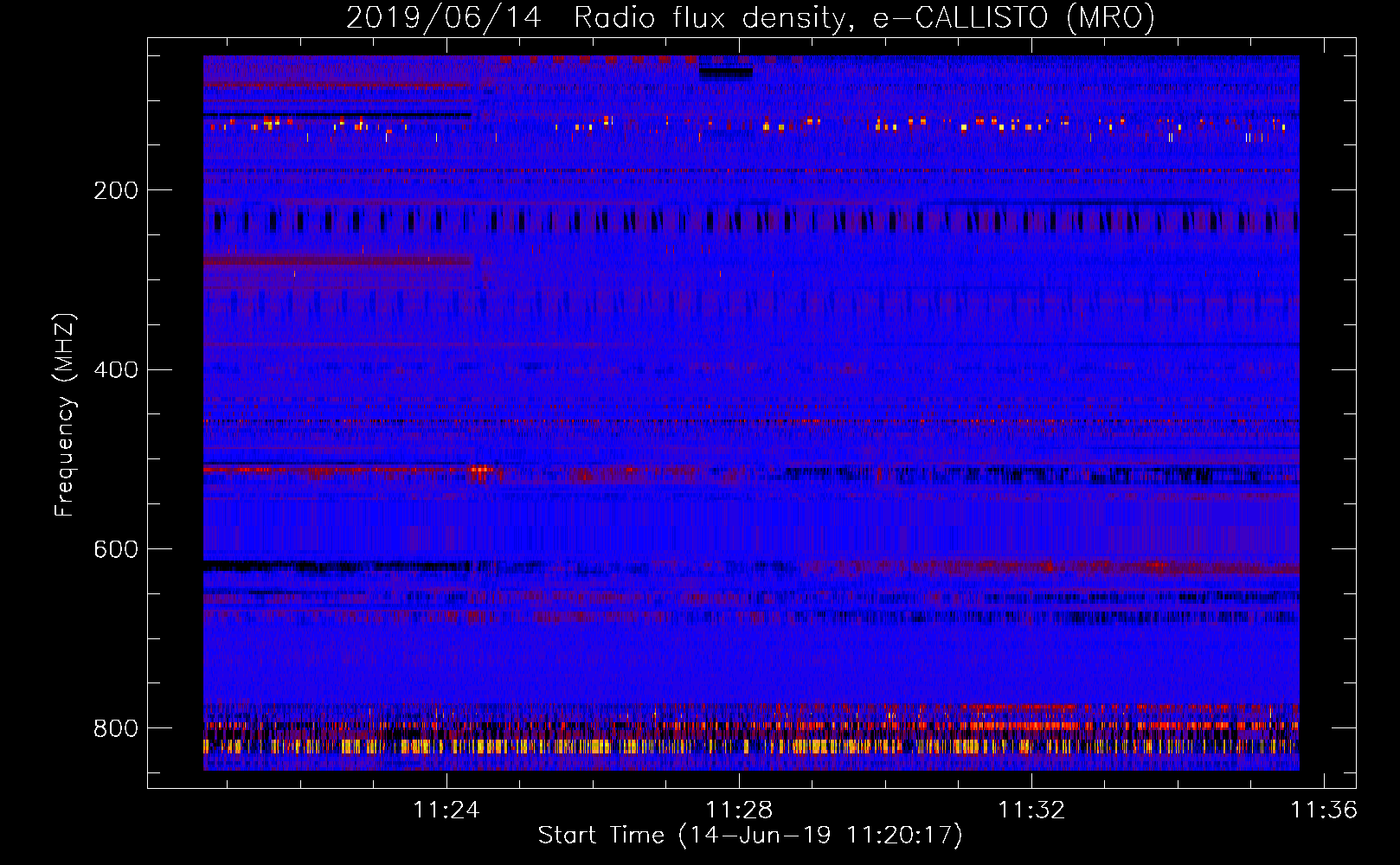Viewport: 1400px width, 865px height.
Task: Click the 11:24 time tick label
Action: [446, 810]
